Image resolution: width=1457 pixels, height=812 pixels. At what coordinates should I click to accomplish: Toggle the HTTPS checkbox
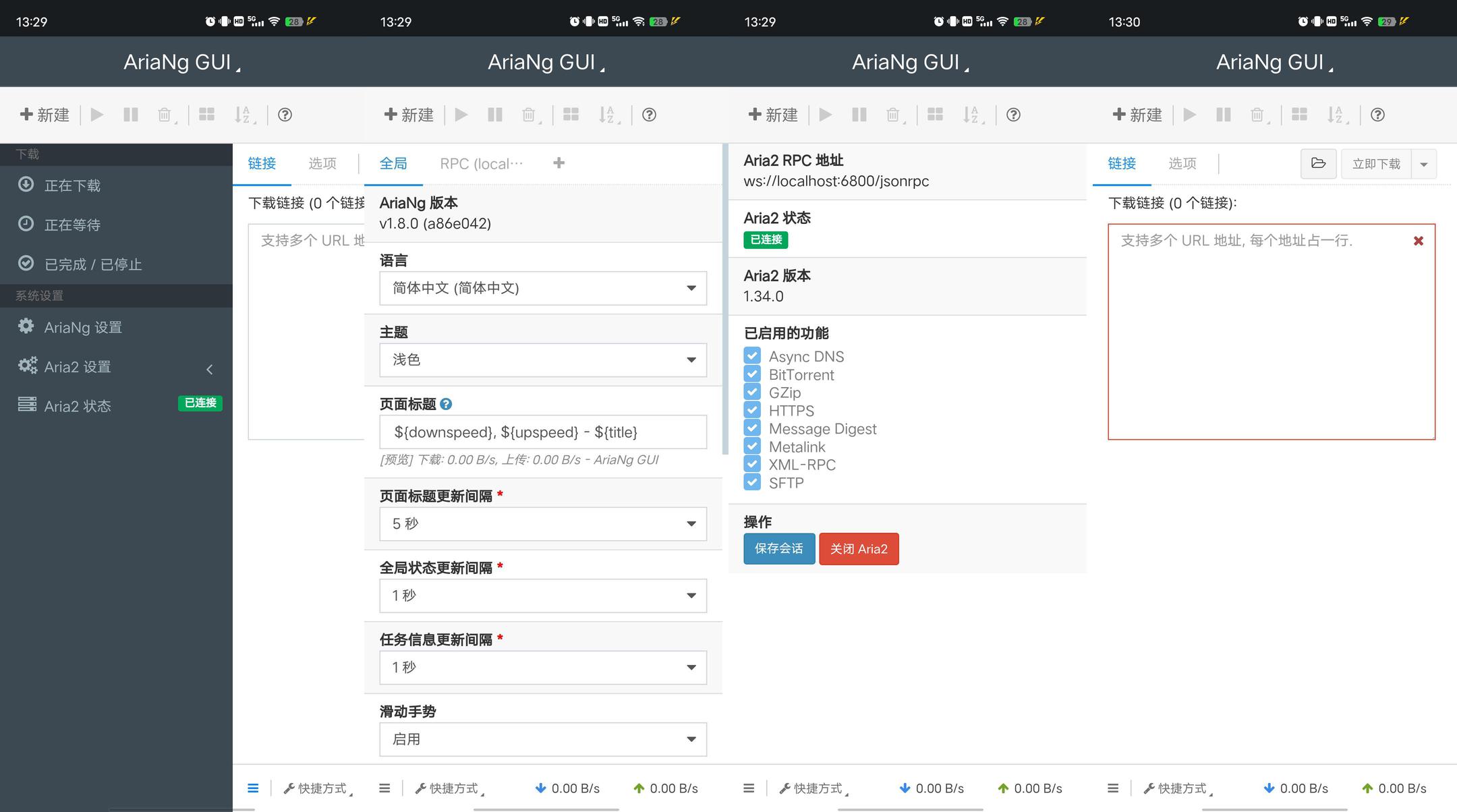[x=752, y=410]
